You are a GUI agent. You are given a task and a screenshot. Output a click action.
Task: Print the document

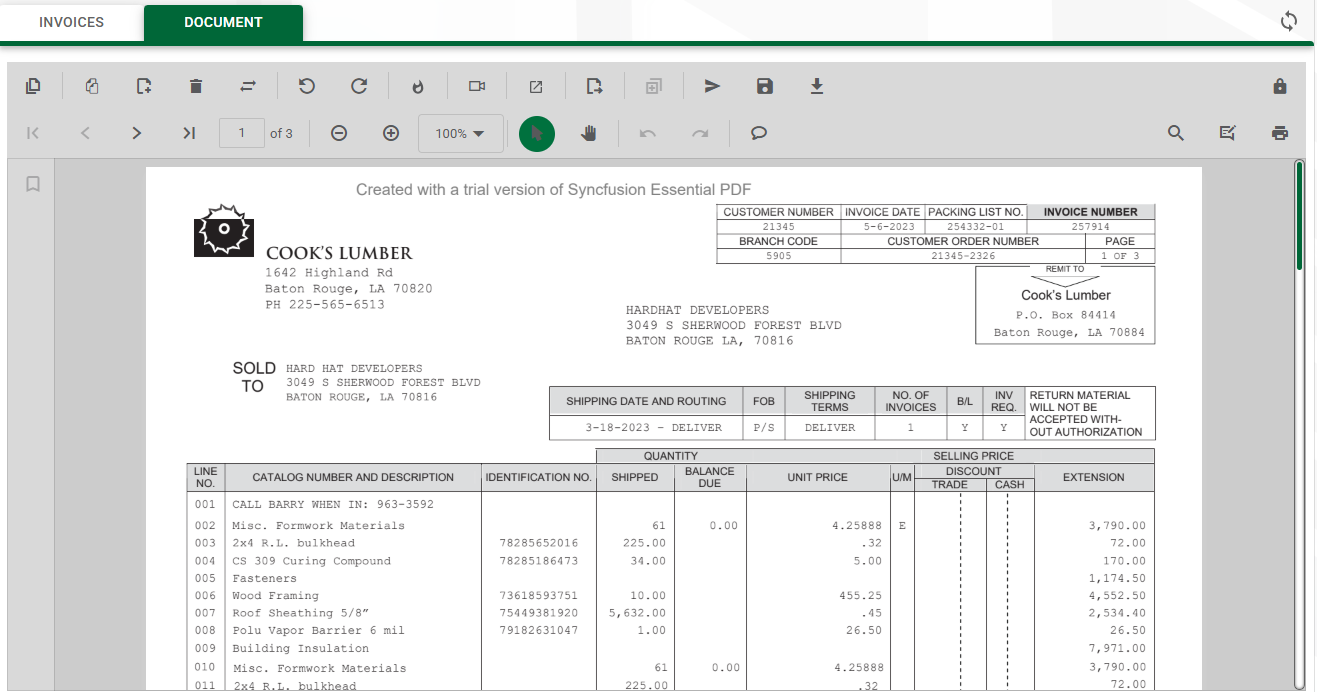pyautogui.click(x=1280, y=133)
